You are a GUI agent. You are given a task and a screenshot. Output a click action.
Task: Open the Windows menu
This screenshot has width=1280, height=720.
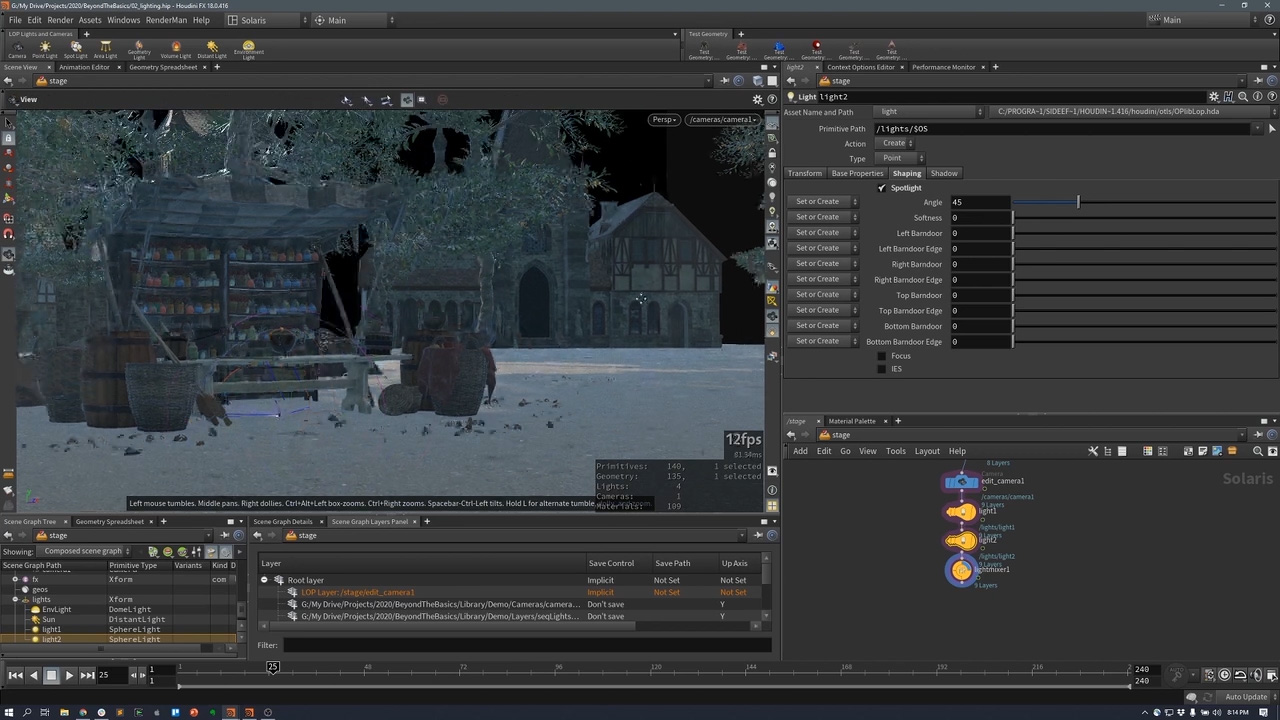(124, 20)
